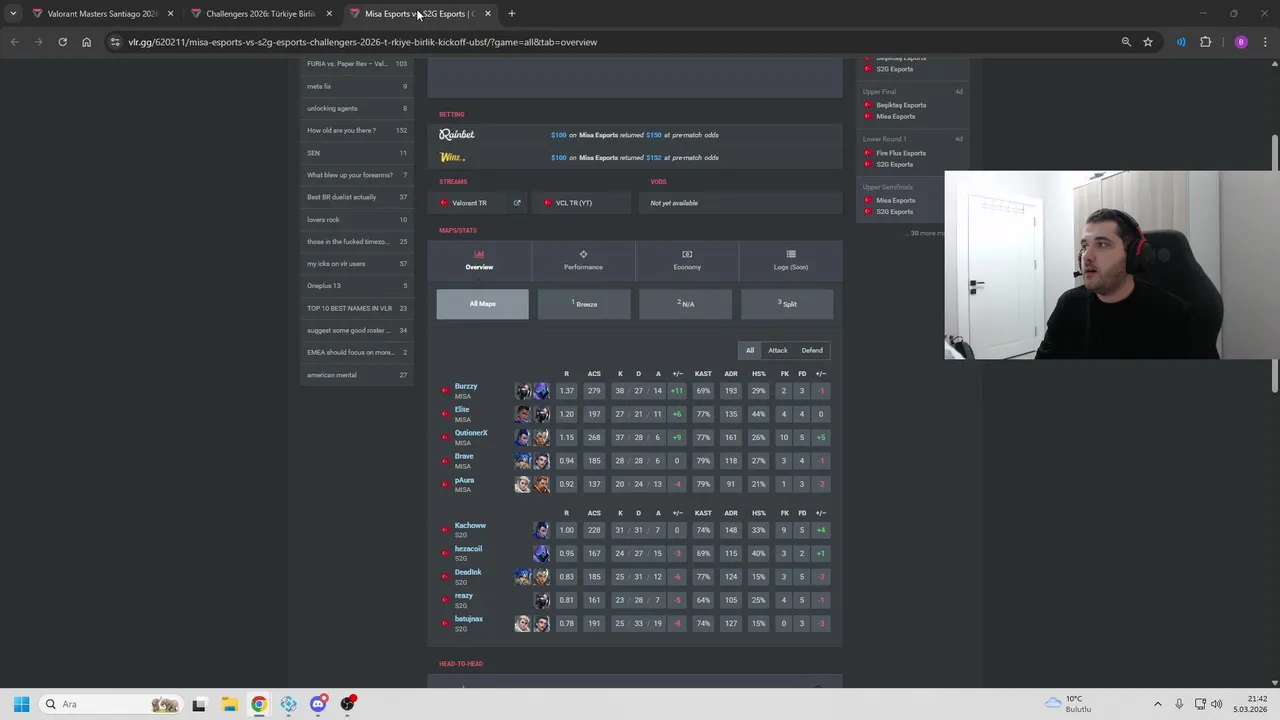Open thread 'How old are you there ?'
Screen dimensions: 1280x720
click(357, 130)
